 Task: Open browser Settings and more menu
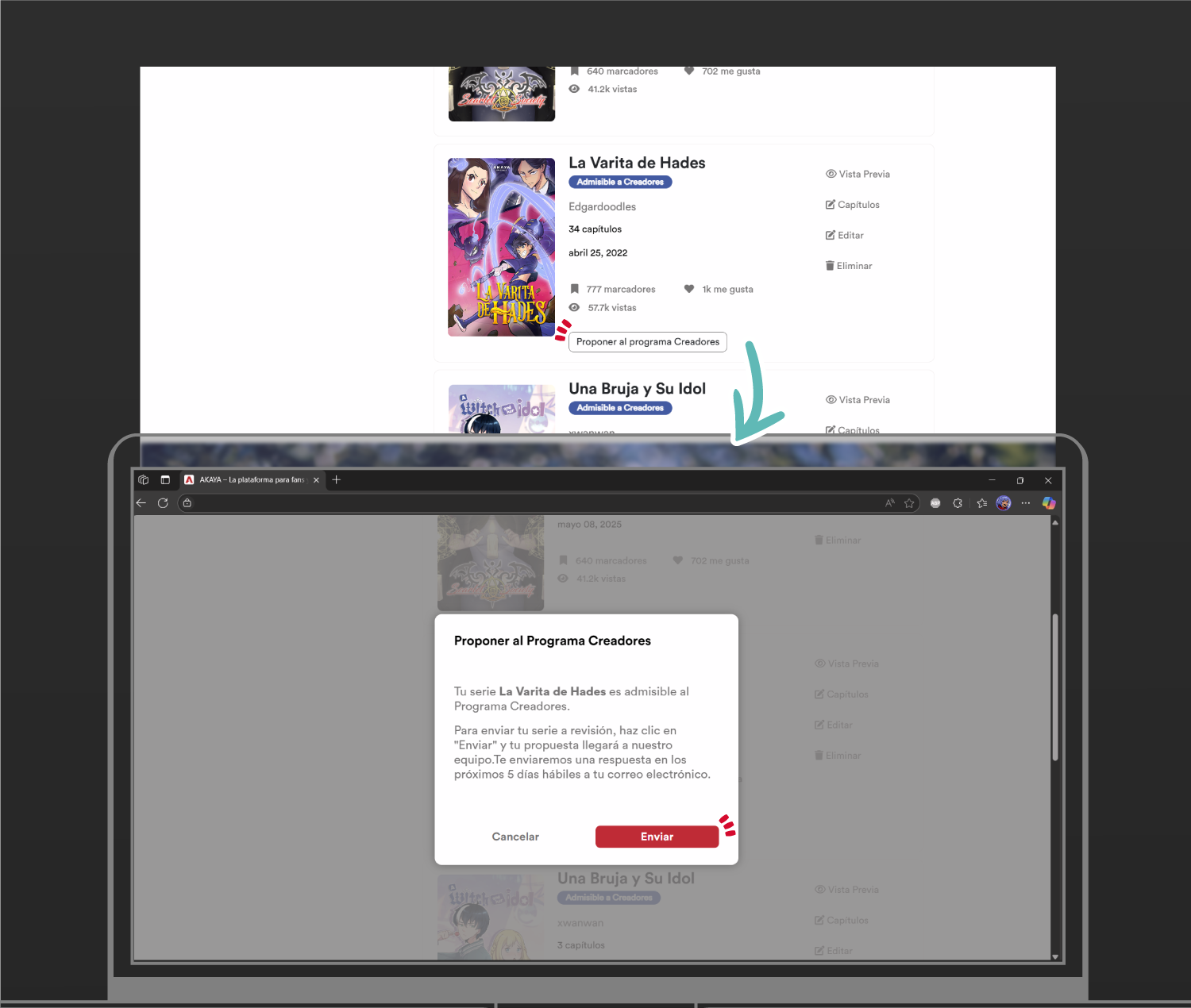click(1026, 502)
